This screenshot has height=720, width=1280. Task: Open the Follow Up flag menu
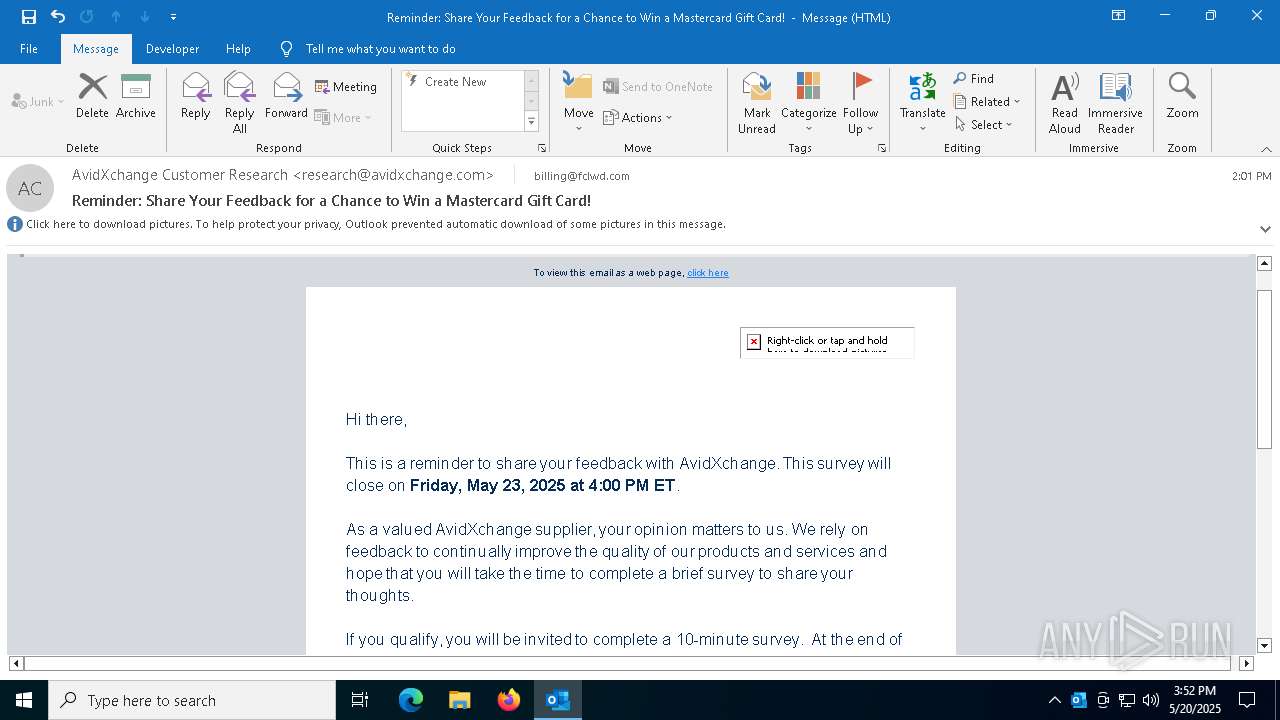[x=861, y=102]
